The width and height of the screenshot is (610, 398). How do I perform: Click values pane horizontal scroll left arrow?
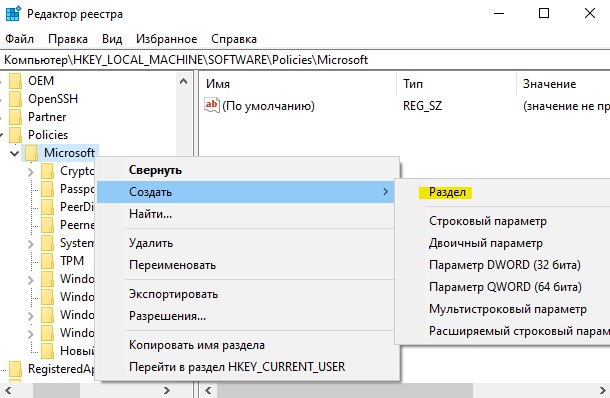pos(208,390)
